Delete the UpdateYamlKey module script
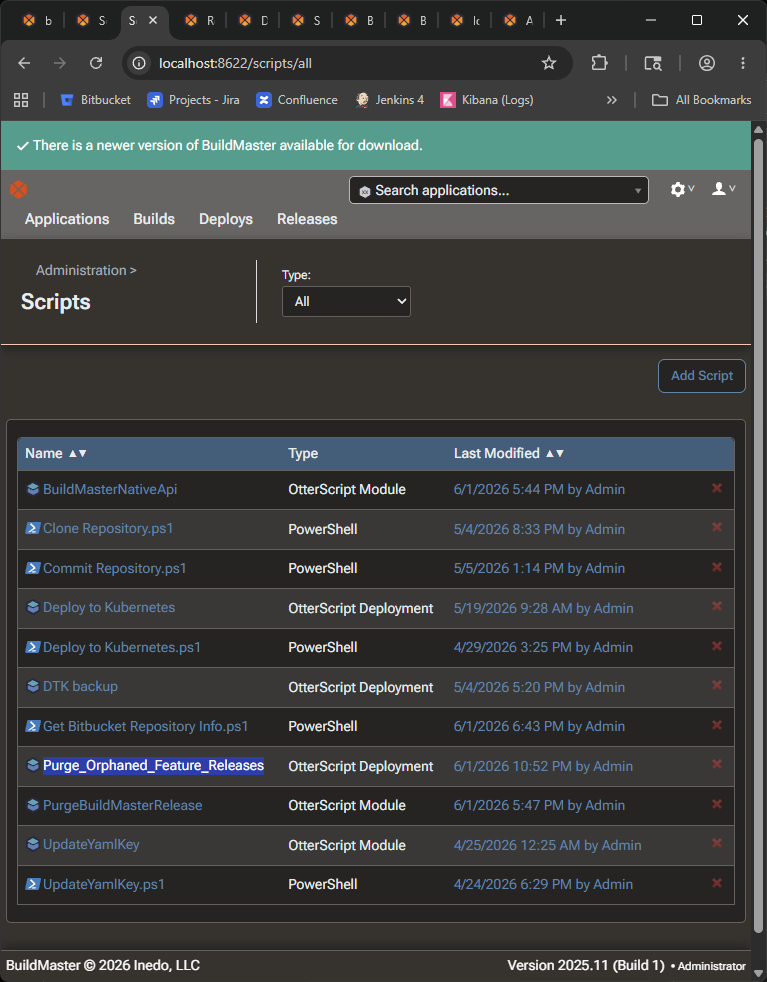This screenshot has height=982, width=767. 717,843
